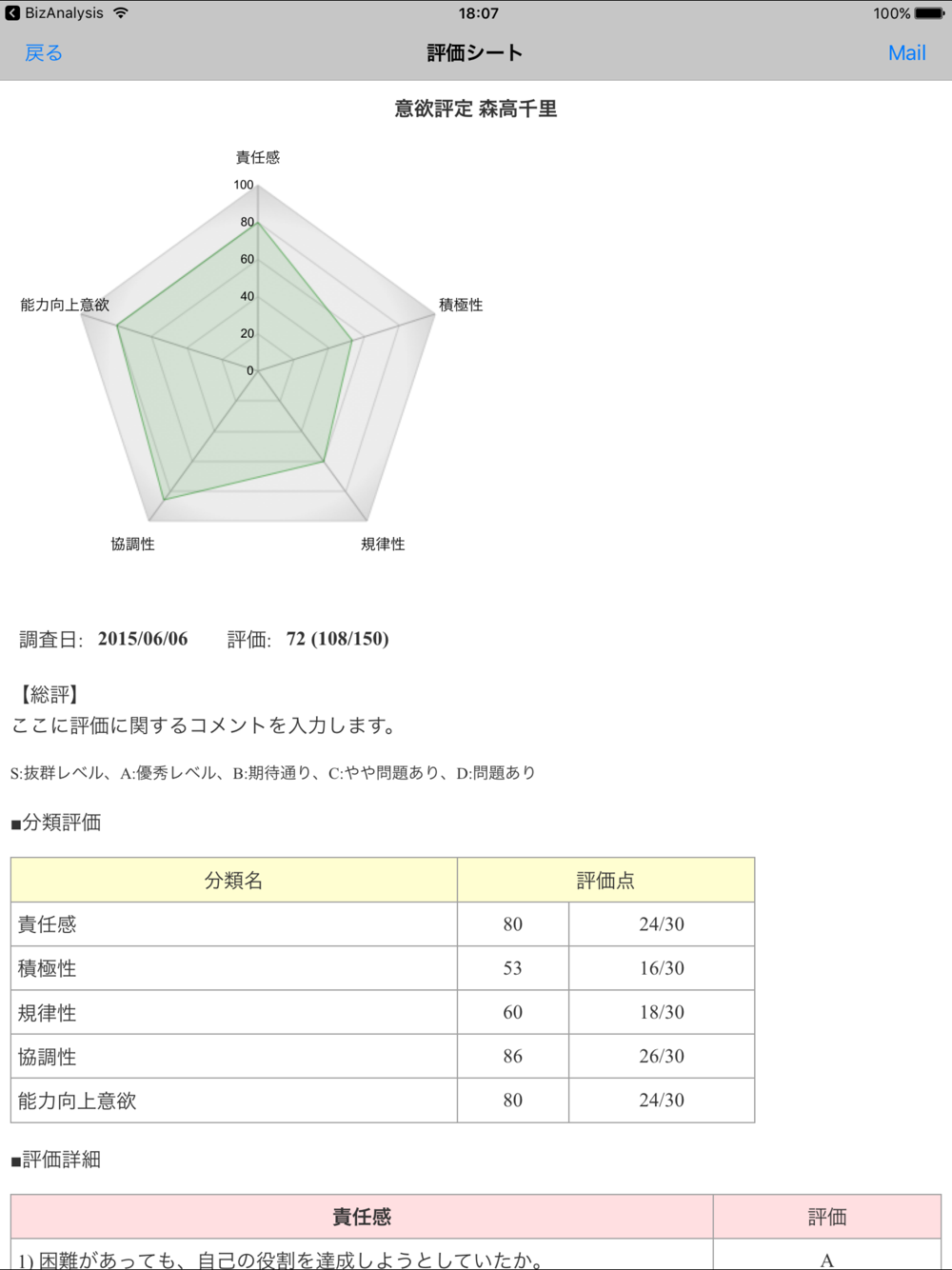Tap the survey date 2015/06/06
Screen dimensions: 952x1270
click(x=143, y=639)
